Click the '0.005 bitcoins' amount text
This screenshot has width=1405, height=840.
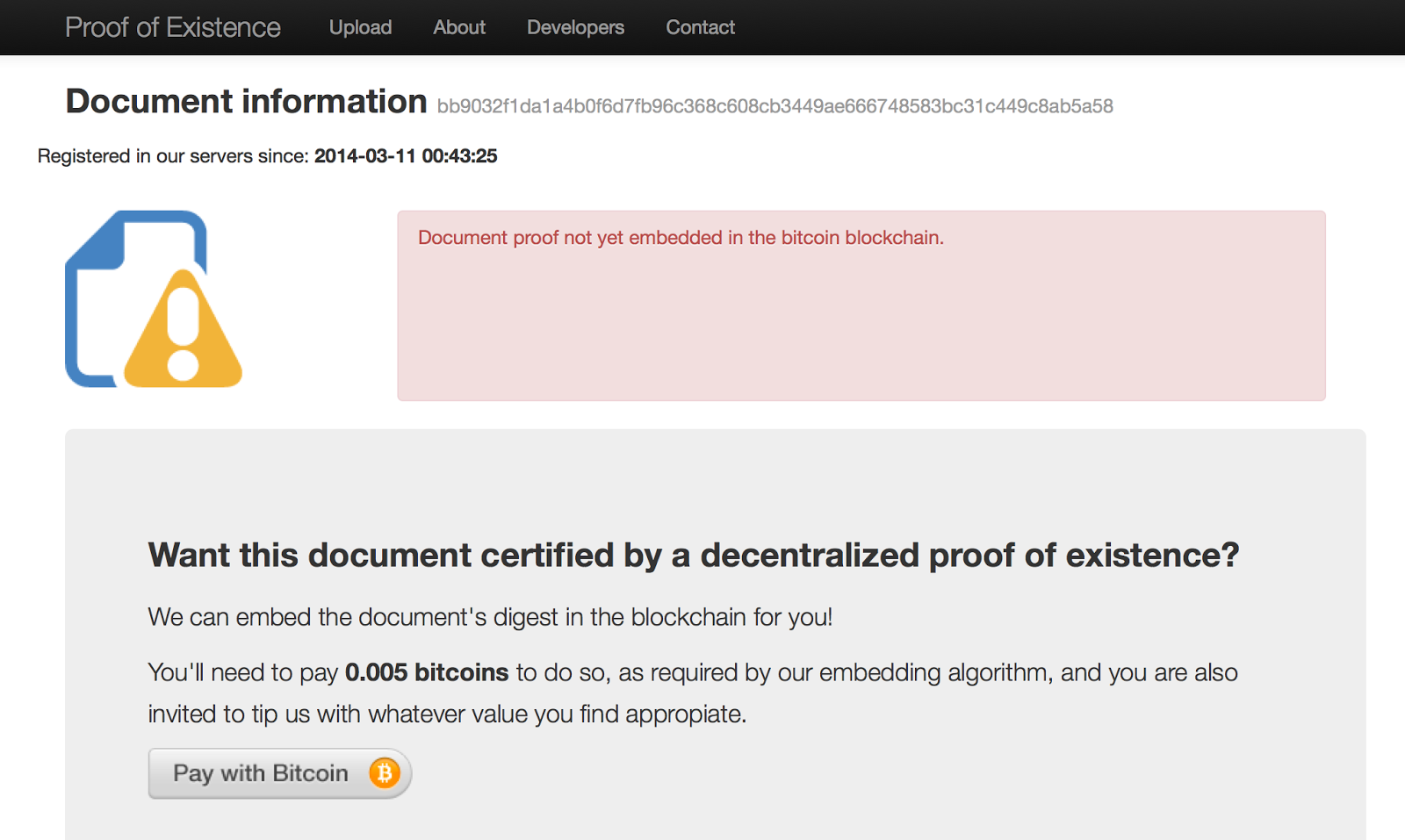pyautogui.click(x=427, y=672)
